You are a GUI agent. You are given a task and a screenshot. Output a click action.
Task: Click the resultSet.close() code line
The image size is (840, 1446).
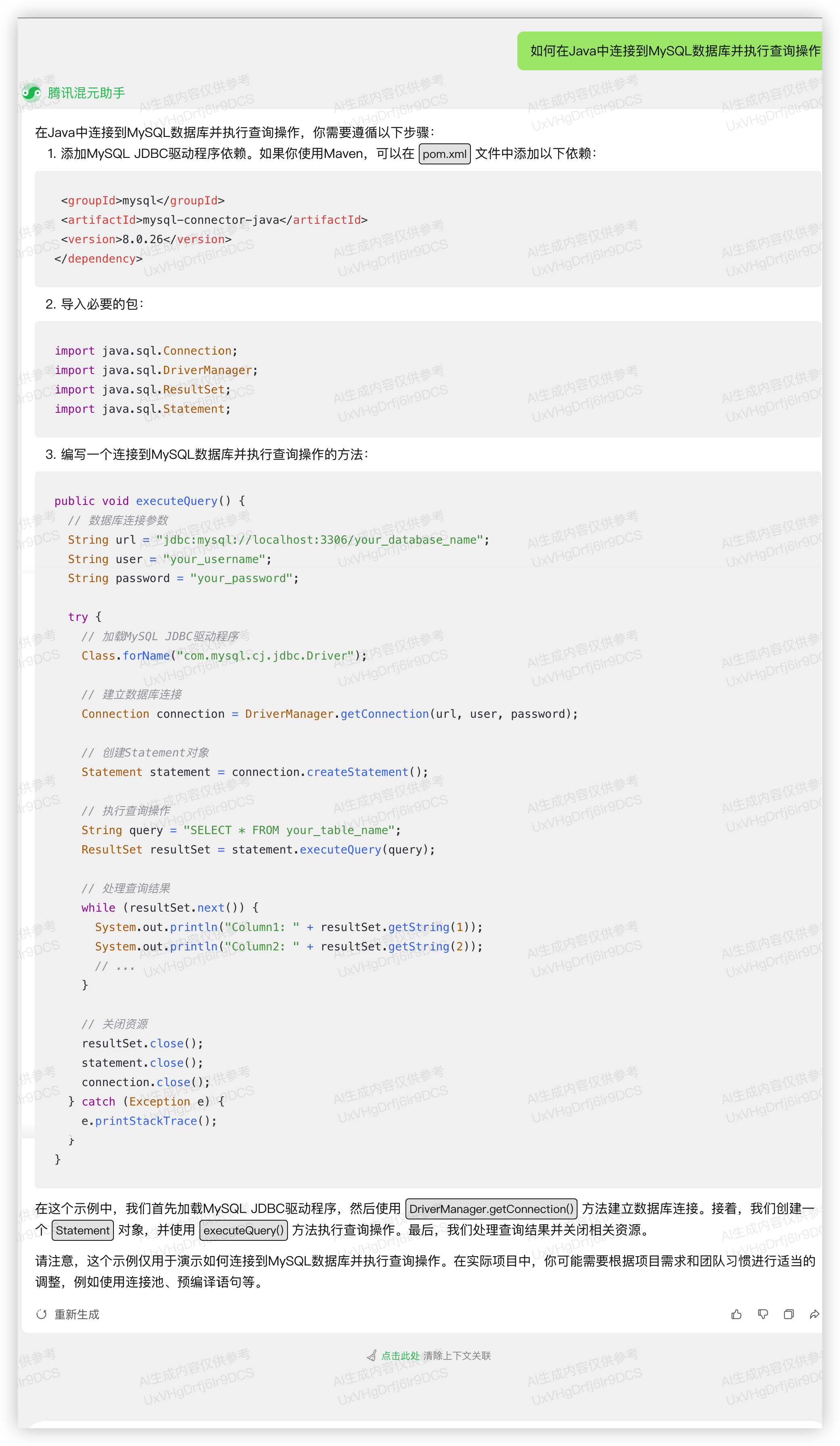pos(142,1044)
